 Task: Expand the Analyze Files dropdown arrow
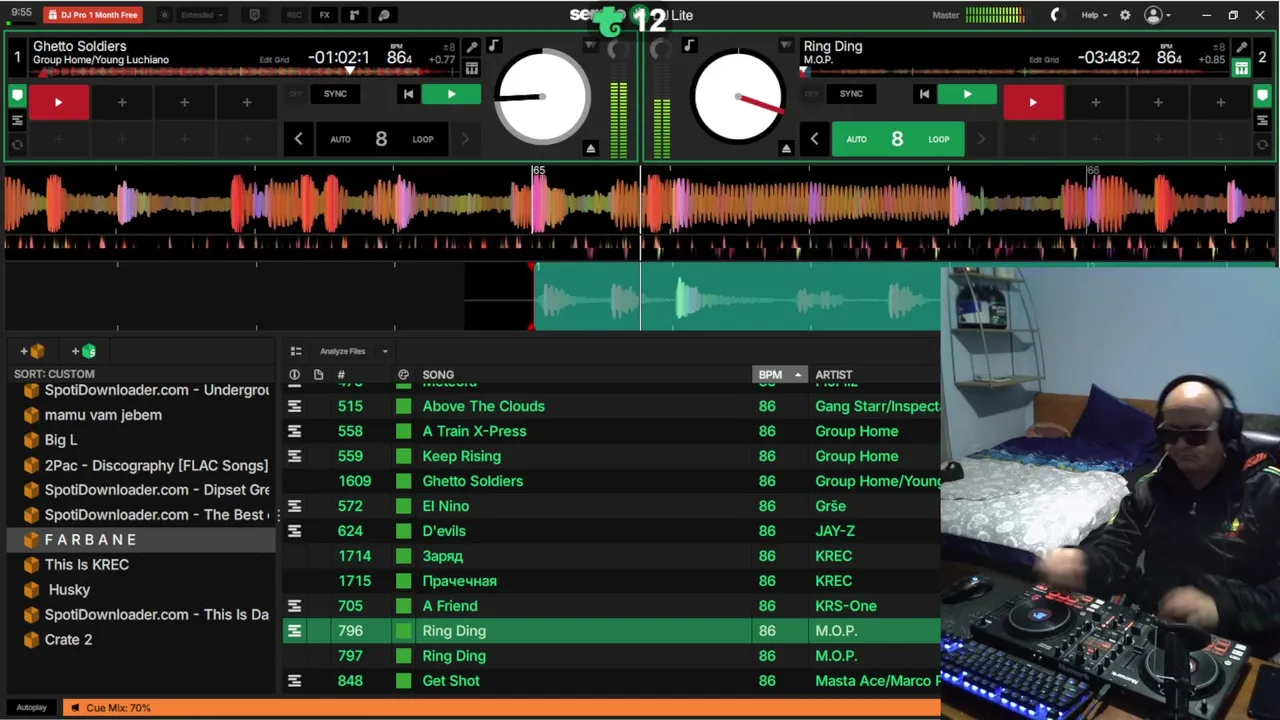click(x=385, y=351)
